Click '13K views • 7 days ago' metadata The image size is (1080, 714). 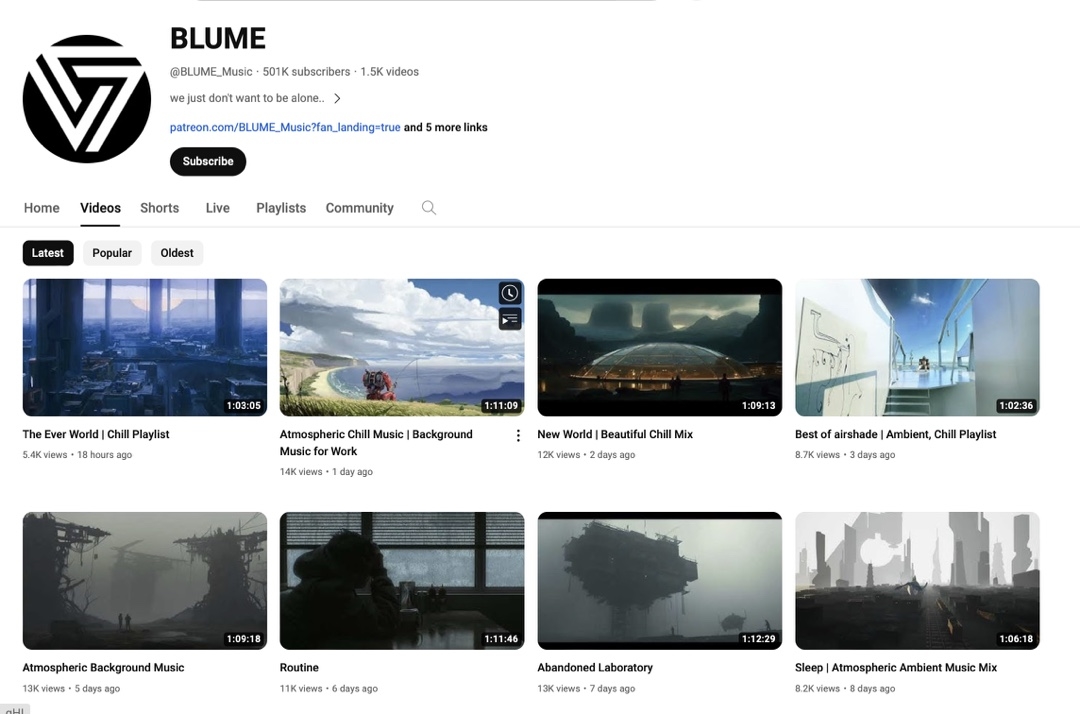tap(586, 689)
